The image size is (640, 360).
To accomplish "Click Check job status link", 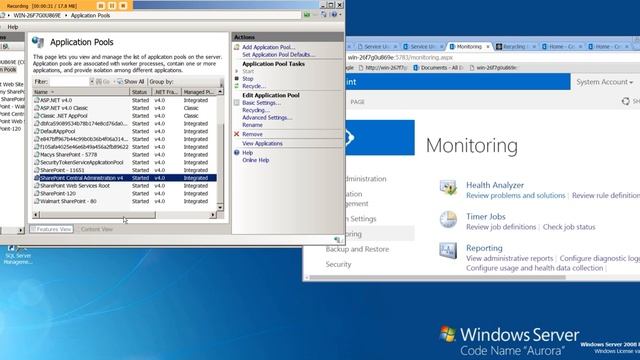I will [569, 227].
